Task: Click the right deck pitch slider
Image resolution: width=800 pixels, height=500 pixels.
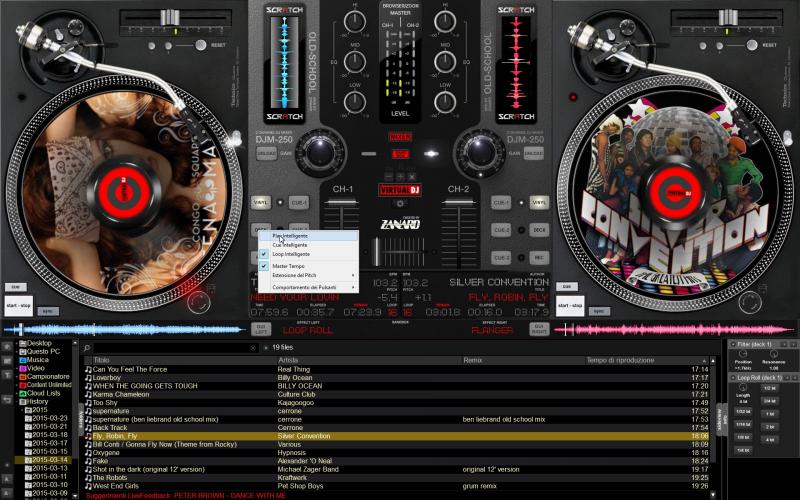Action: click(x=729, y=18)
